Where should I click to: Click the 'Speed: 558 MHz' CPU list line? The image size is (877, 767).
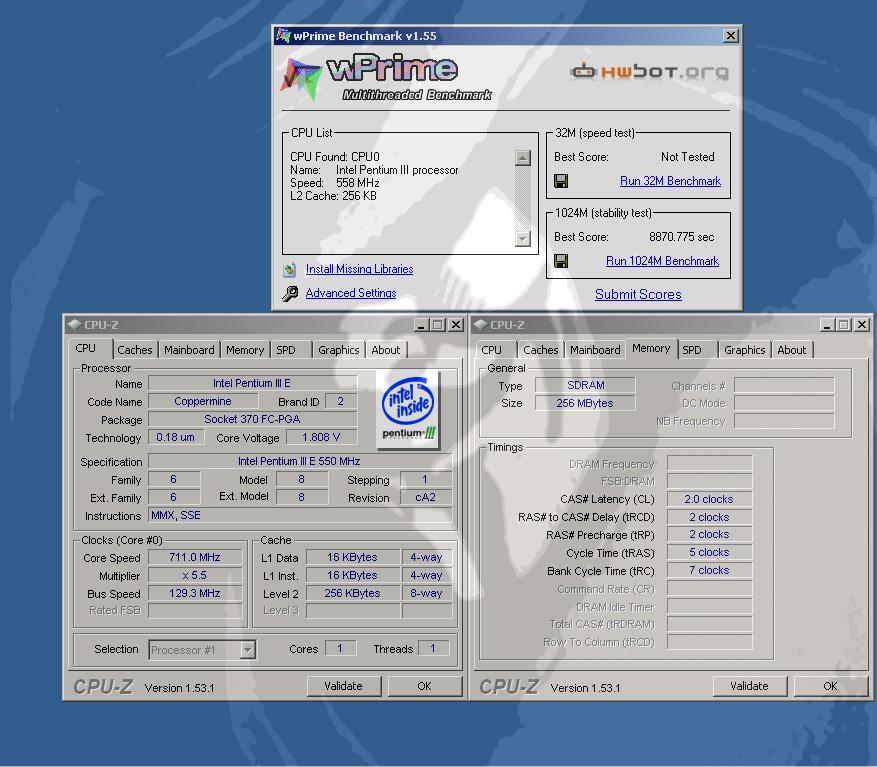334,183
